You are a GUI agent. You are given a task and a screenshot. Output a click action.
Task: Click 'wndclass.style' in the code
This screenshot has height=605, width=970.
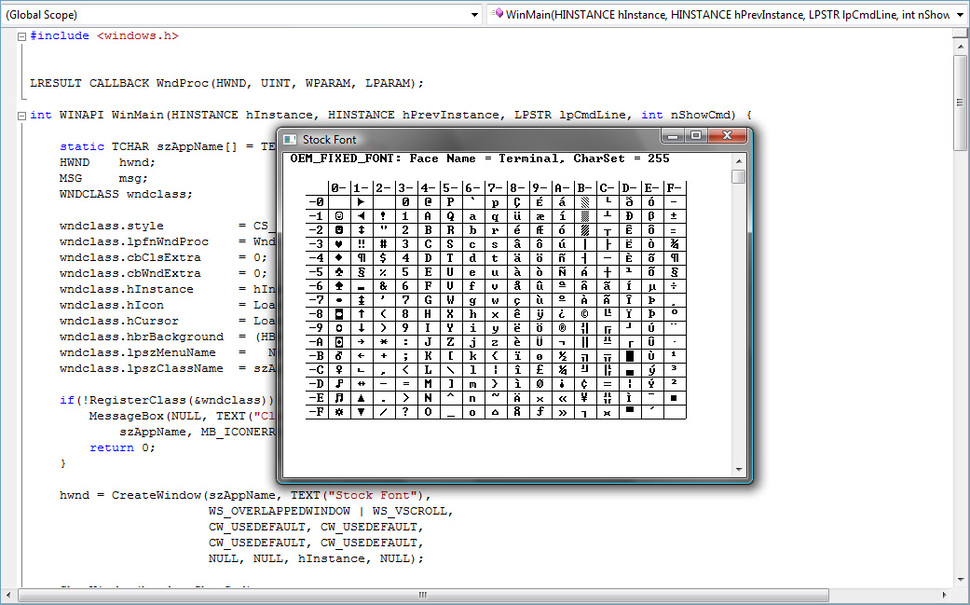pos(111,226)
